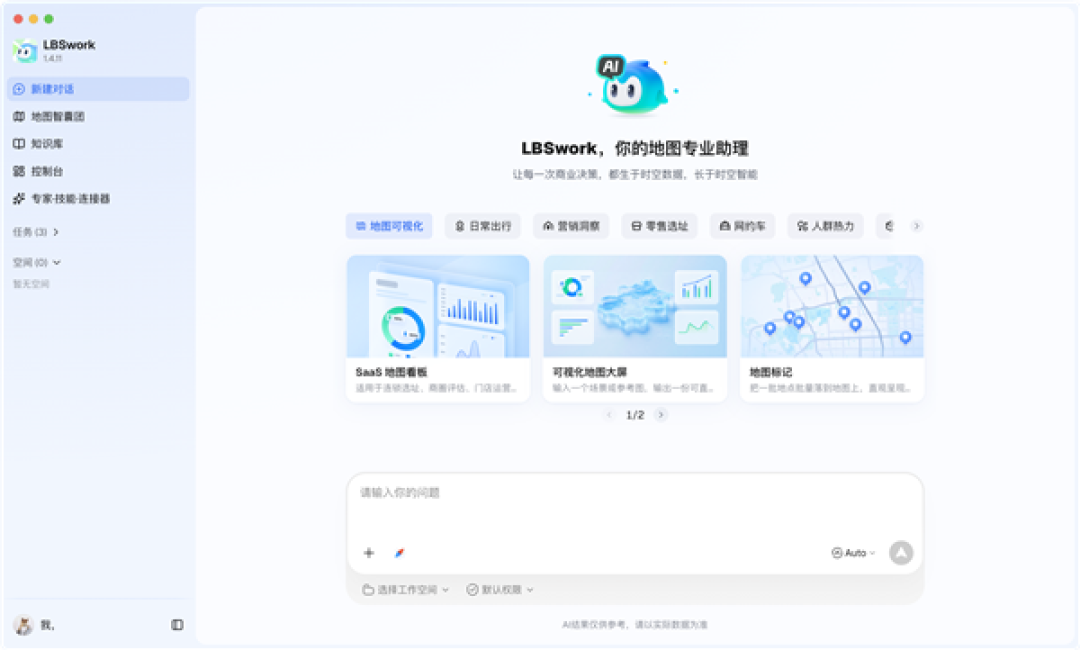The height and width of the screenshot is (650, 1080).
Task: Click the plus attachment icon in the input box
Action: coord(368,553)
